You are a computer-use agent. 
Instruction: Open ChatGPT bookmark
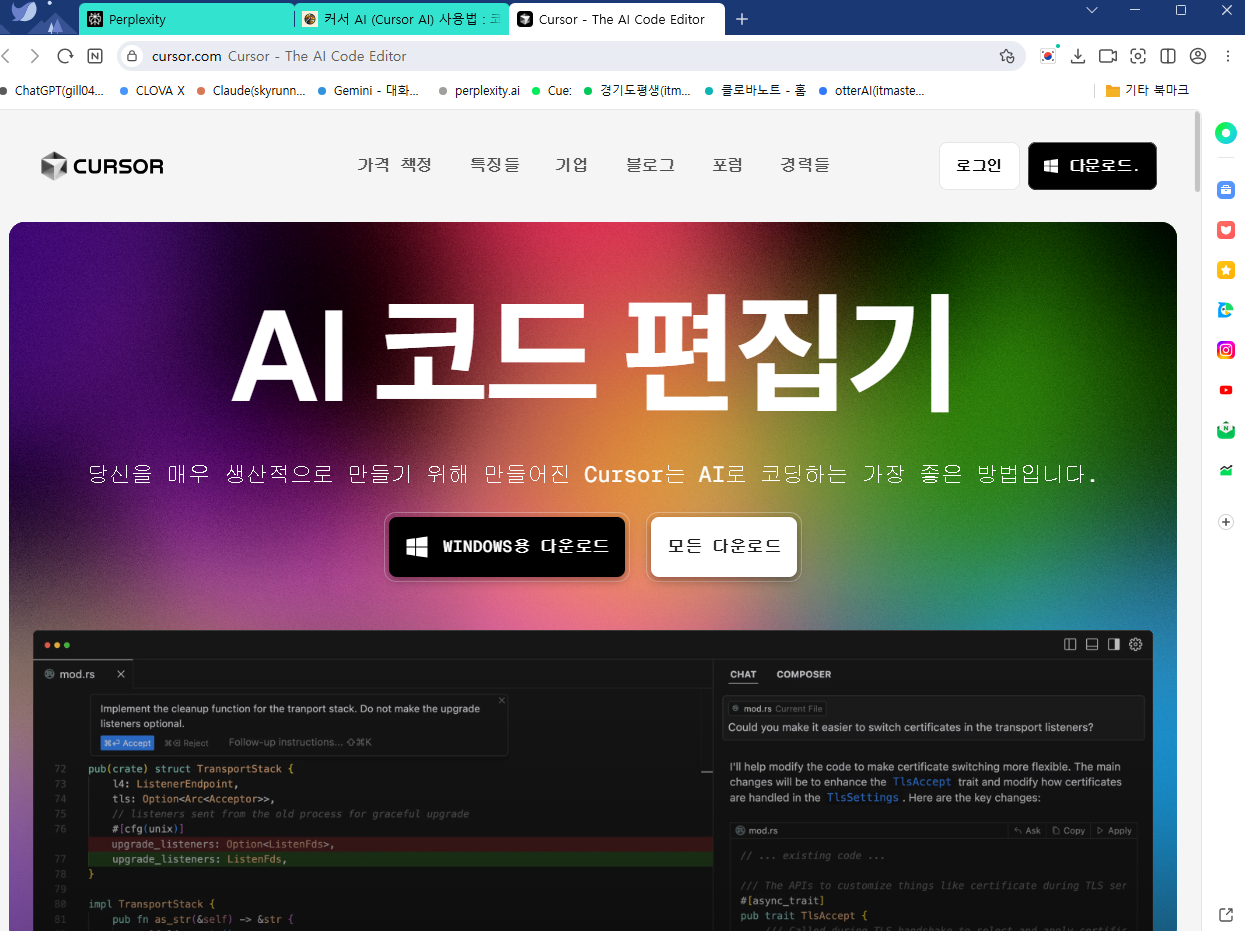point(52,90)
